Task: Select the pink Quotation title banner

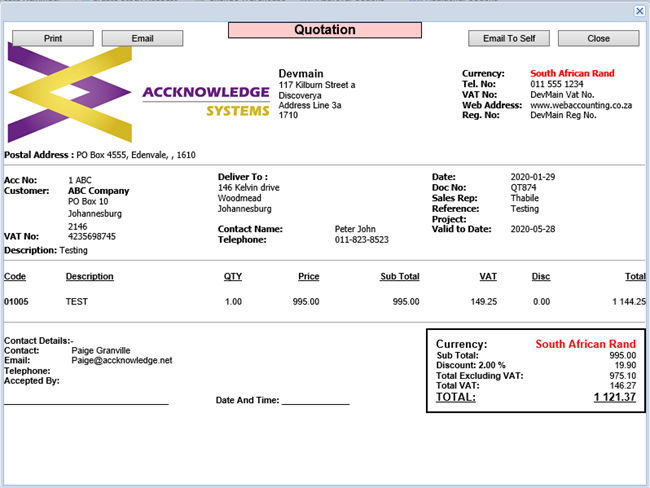Action: [324, 30]
